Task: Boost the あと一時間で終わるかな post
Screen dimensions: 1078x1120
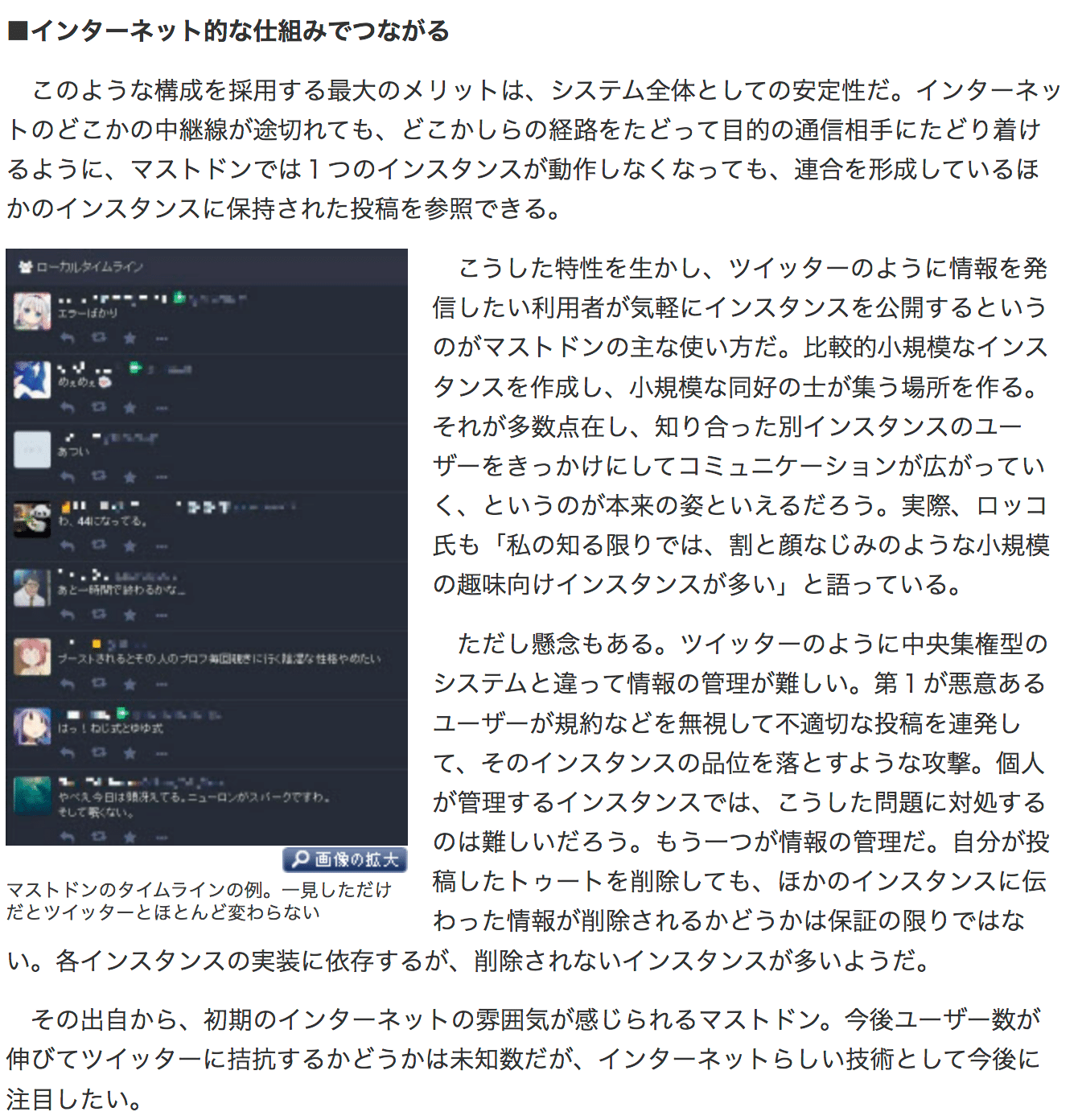Action: pyautogui.click(x=99, y=615)
